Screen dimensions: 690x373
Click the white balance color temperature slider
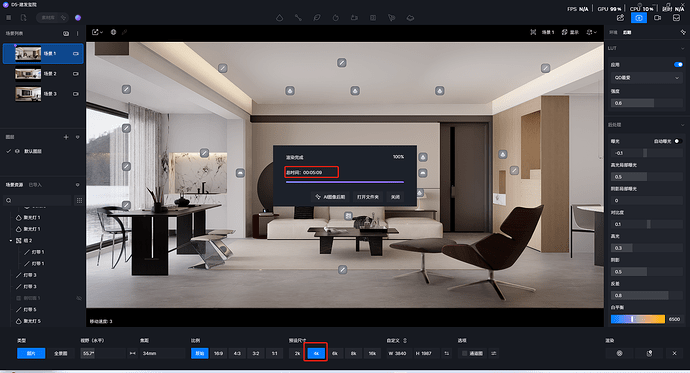tap(638, 319)
